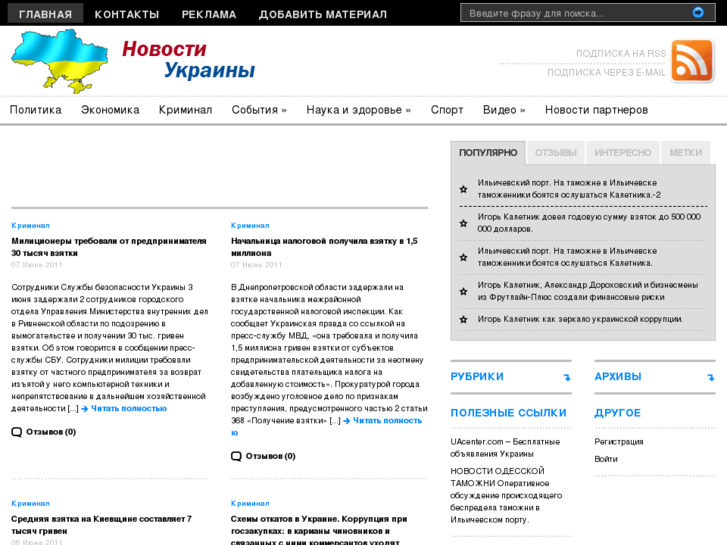
Task: Click the star icon beside 'Фрутлайн-Плюс' item
Action: click(463, 291)
